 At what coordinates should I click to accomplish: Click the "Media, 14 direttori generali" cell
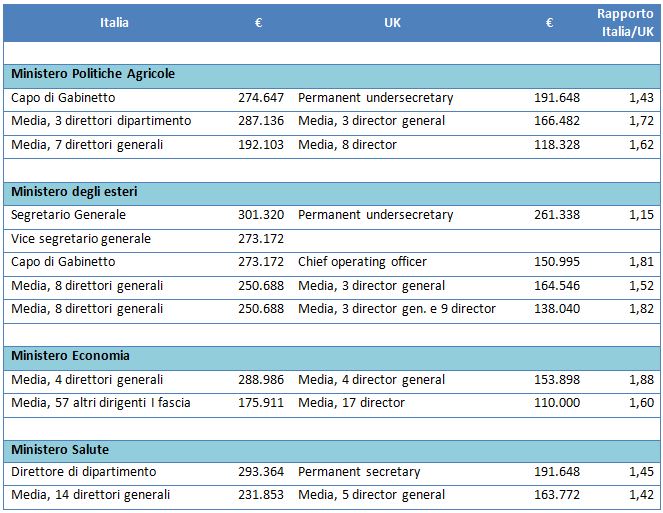point(91,495)
